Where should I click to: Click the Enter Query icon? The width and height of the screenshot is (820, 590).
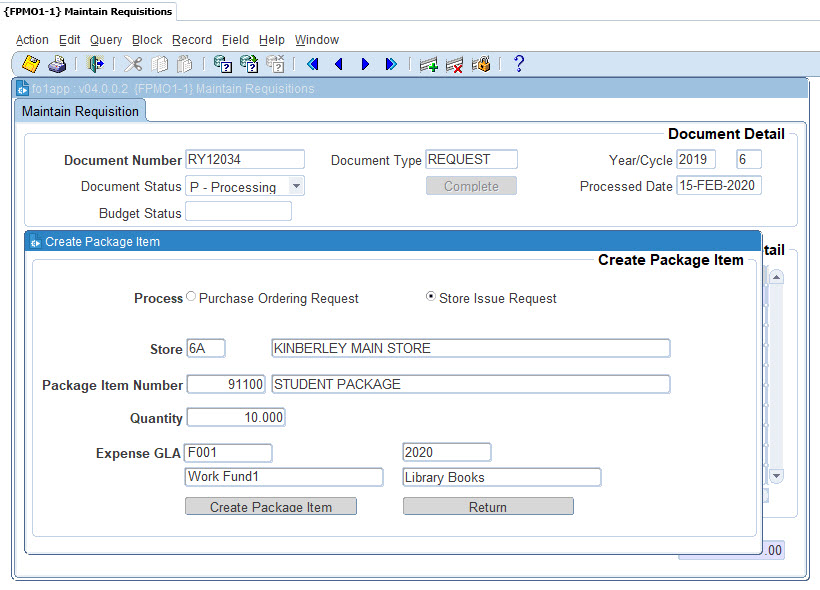223,64
